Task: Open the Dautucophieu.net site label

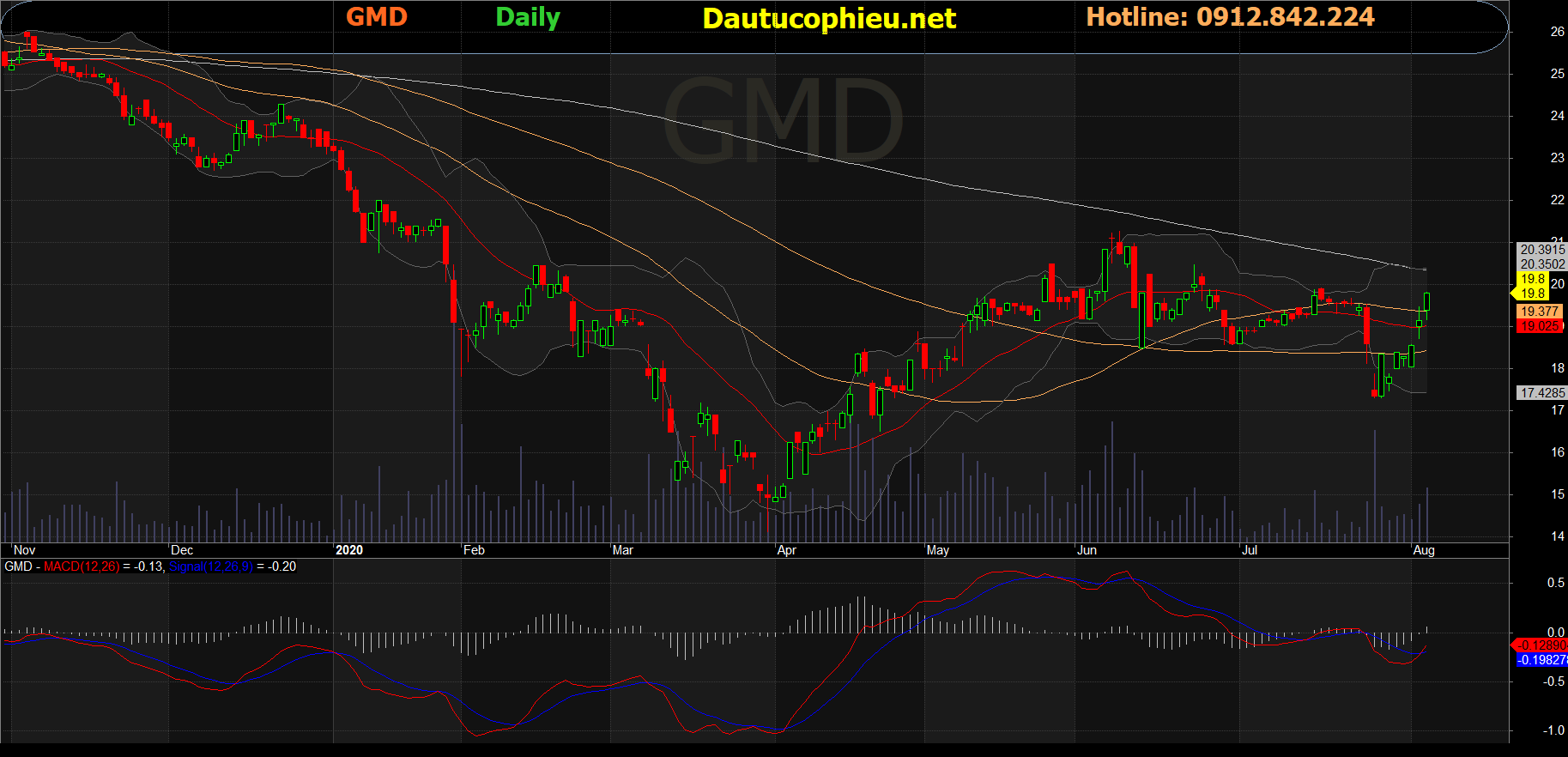Action: (829, 18)
